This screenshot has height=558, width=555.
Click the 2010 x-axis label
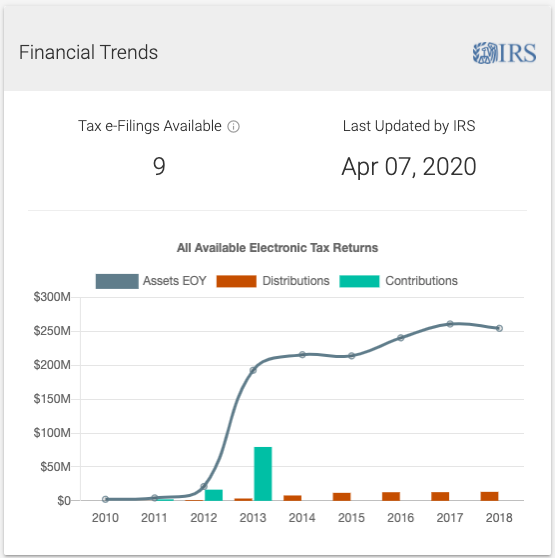click(105, 518)
